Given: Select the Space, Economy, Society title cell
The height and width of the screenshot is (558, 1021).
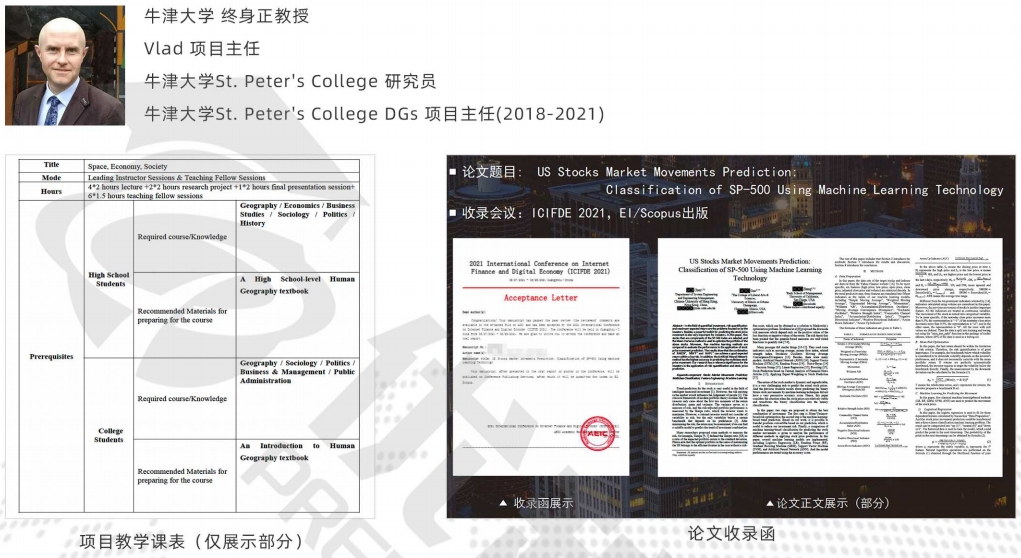Looking at the screenshot, I should tap(127, 166).
